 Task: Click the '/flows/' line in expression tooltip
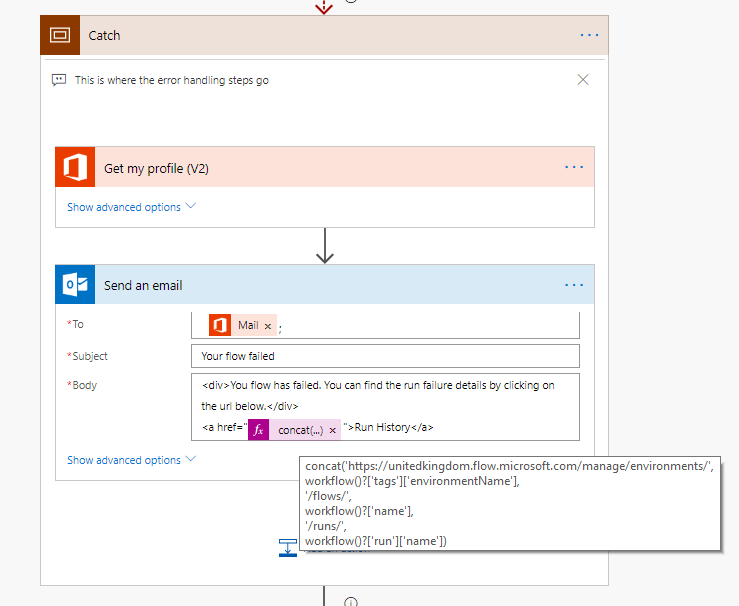click(328, 496)
